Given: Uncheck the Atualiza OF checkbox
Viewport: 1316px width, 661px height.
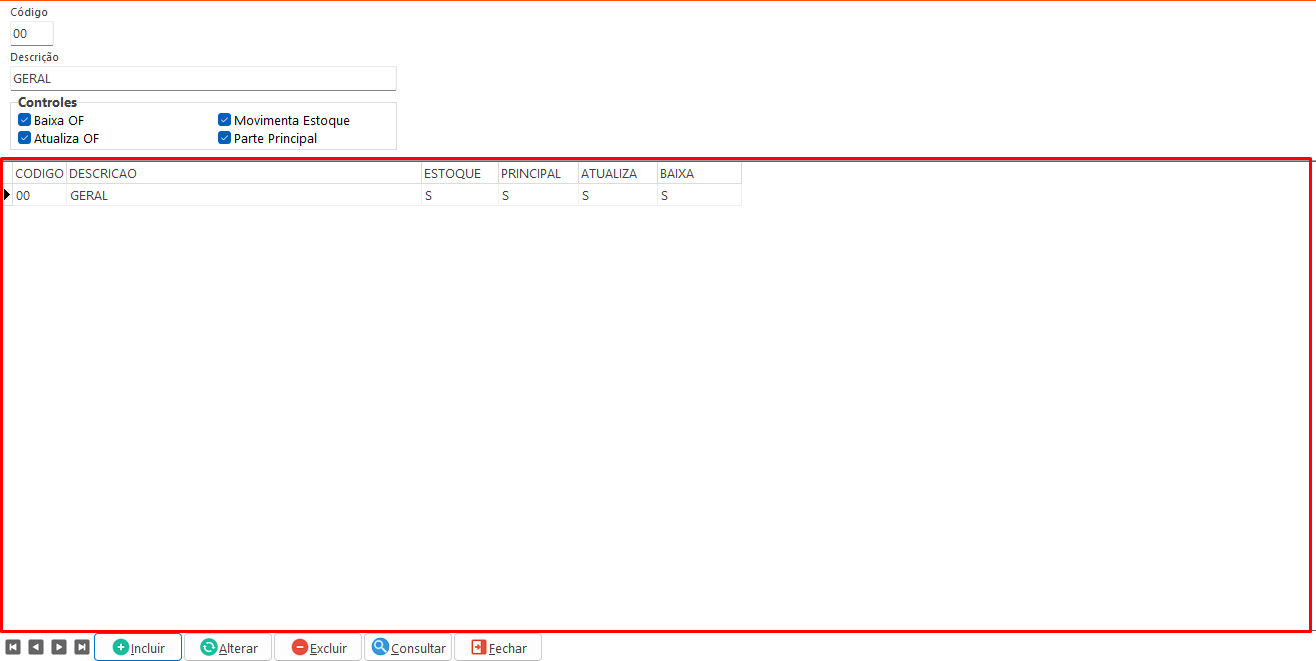Looking at the screenshot, I should point(25,138).
